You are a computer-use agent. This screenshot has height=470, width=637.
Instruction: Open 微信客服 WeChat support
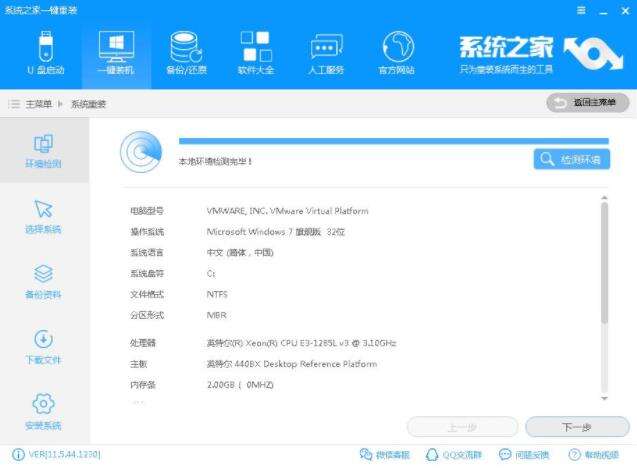(385, 455)
